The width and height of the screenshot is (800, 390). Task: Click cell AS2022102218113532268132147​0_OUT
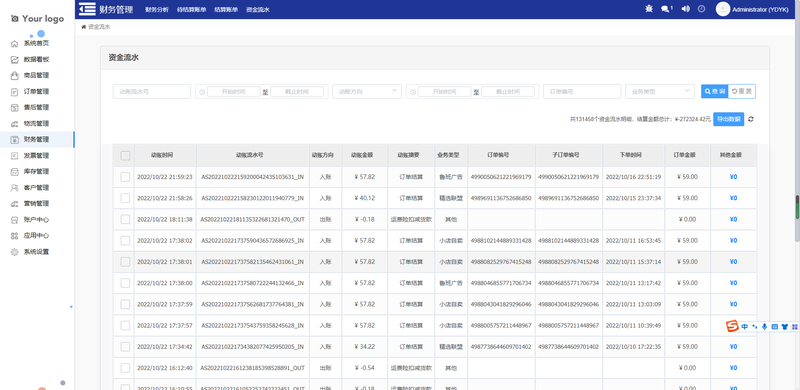pos(253,220)
